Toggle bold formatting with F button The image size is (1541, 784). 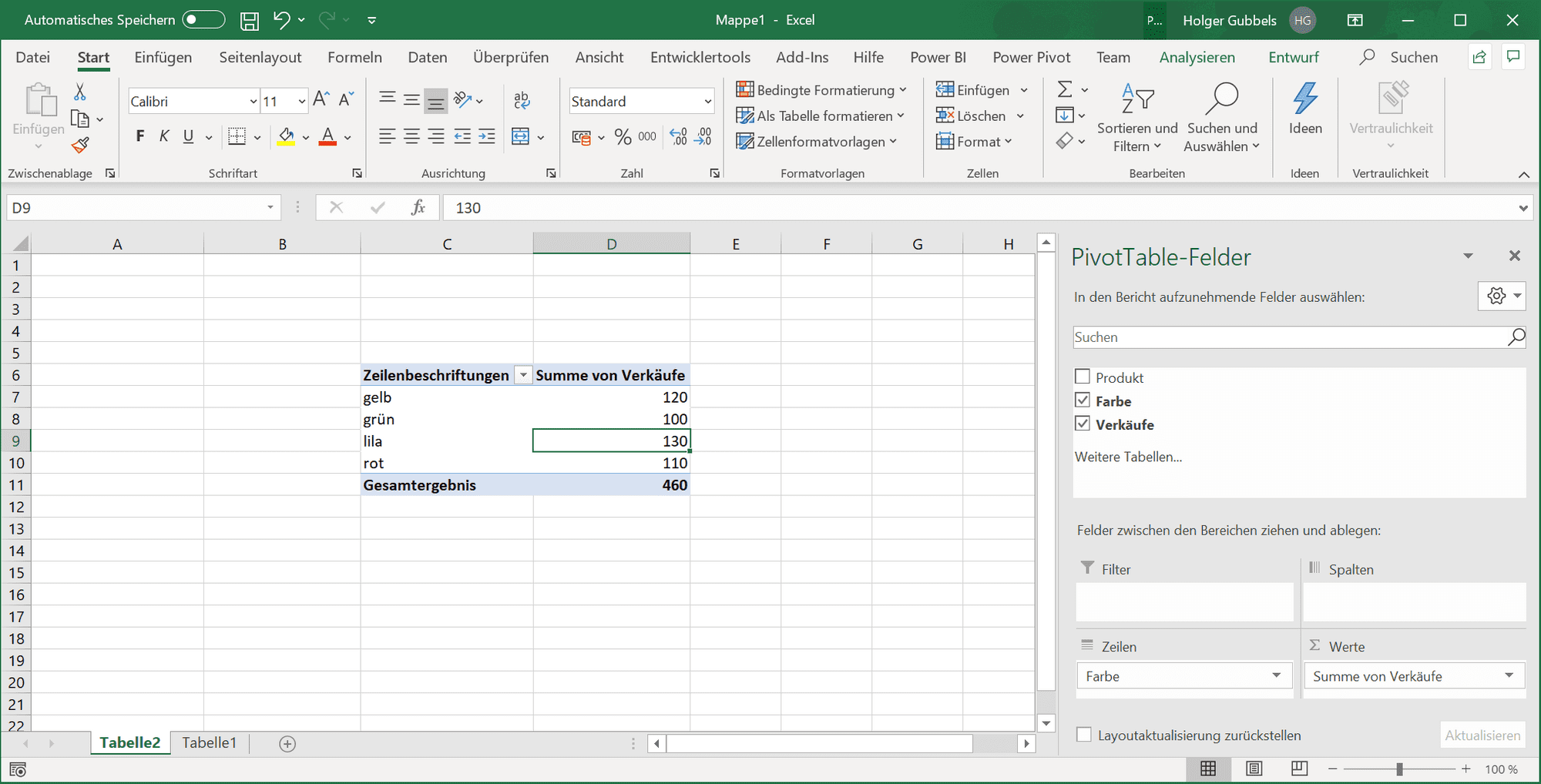point(139,136)
